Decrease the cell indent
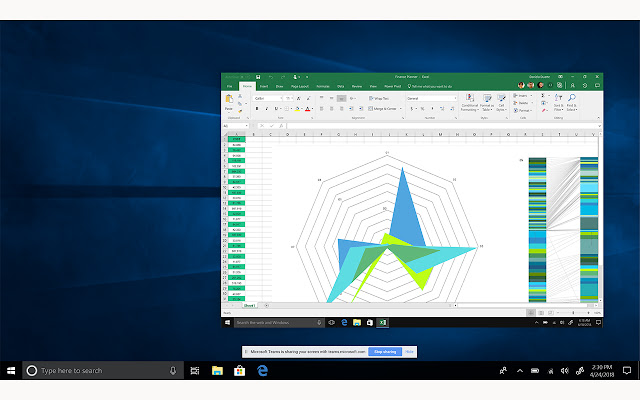This screenshot has height=400, width=640. 351,109
